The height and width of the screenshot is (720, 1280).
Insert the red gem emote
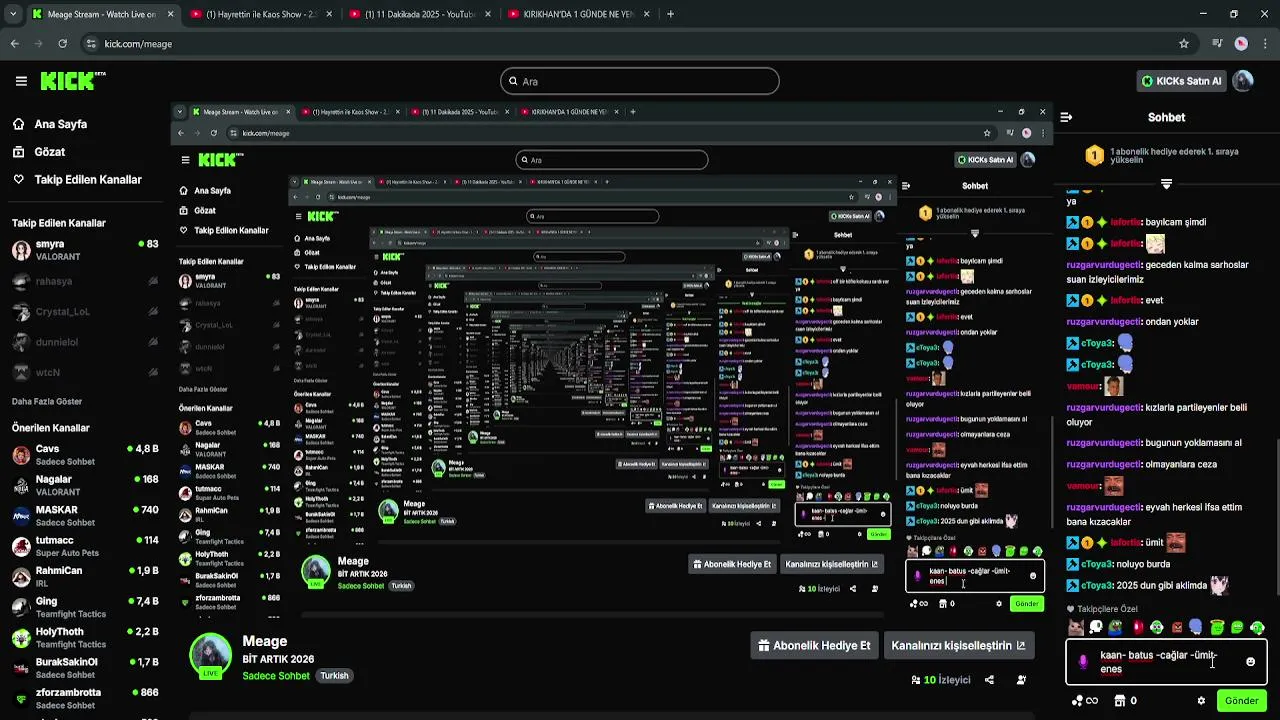1137,628
